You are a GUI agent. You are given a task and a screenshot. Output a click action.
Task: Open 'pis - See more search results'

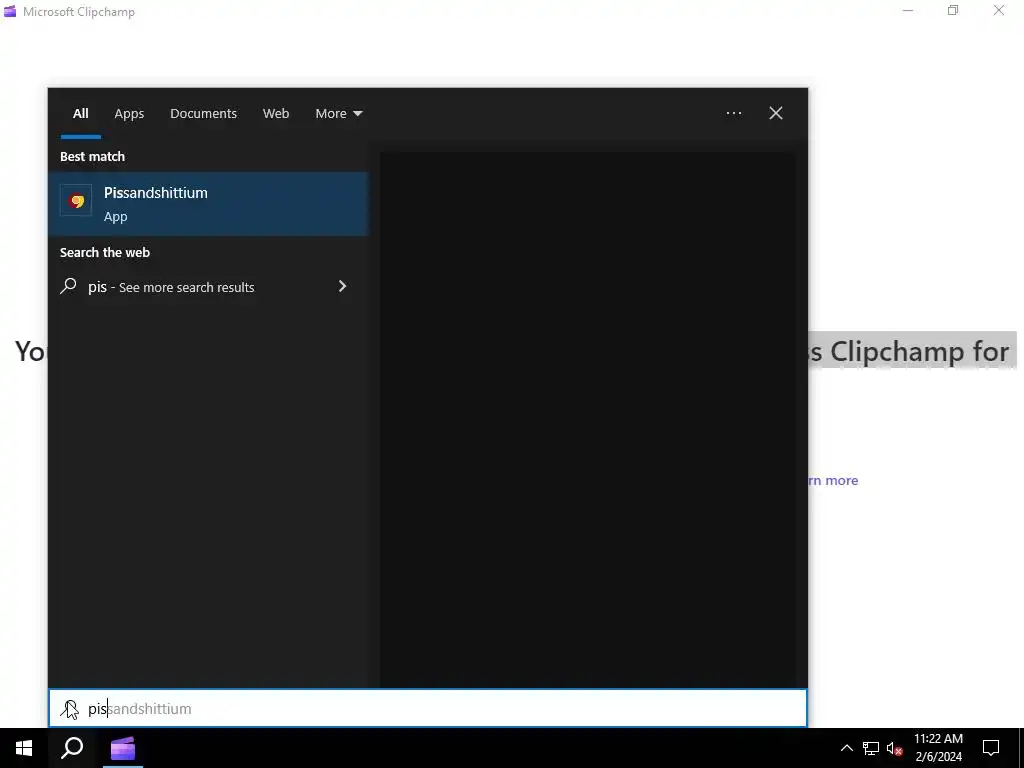[x=208, y=287]
